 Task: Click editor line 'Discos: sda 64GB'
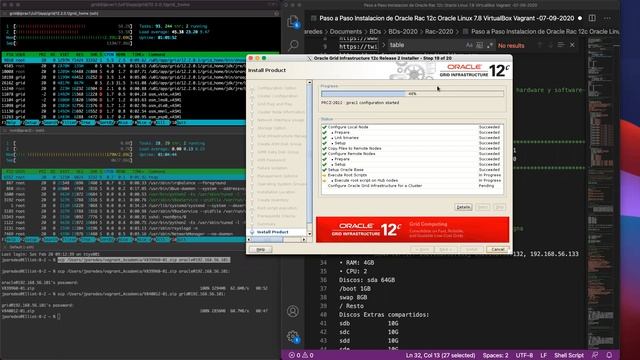pyautogui.click(x=367, y=280)
